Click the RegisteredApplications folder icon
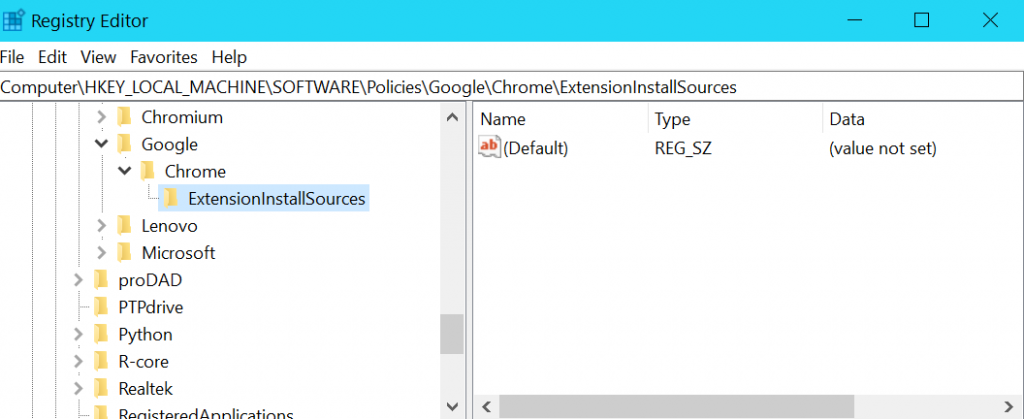Screen dimensions: 1024x419 (101, 412)
